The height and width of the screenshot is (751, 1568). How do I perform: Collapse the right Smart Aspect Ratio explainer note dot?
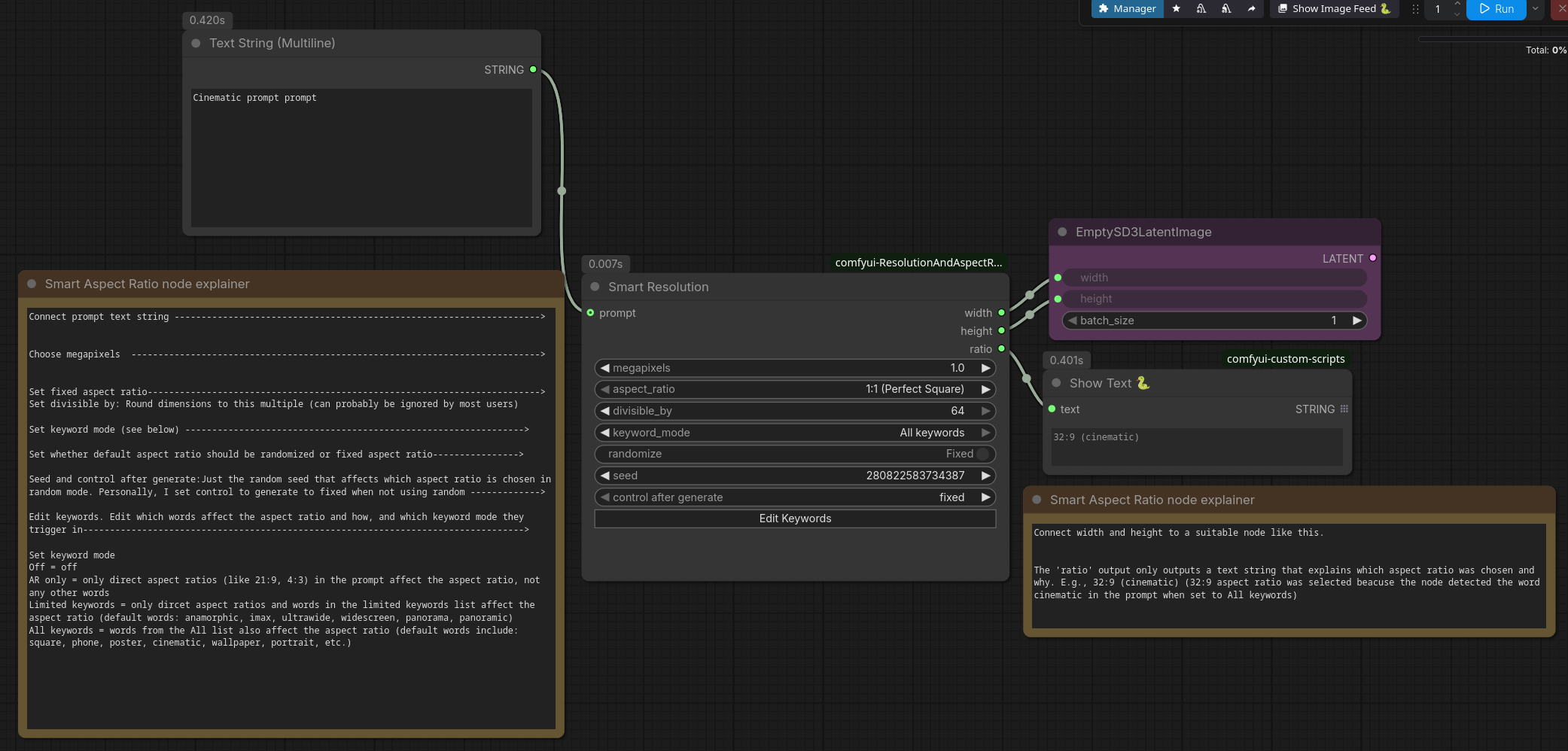[x=1037, y=500]
